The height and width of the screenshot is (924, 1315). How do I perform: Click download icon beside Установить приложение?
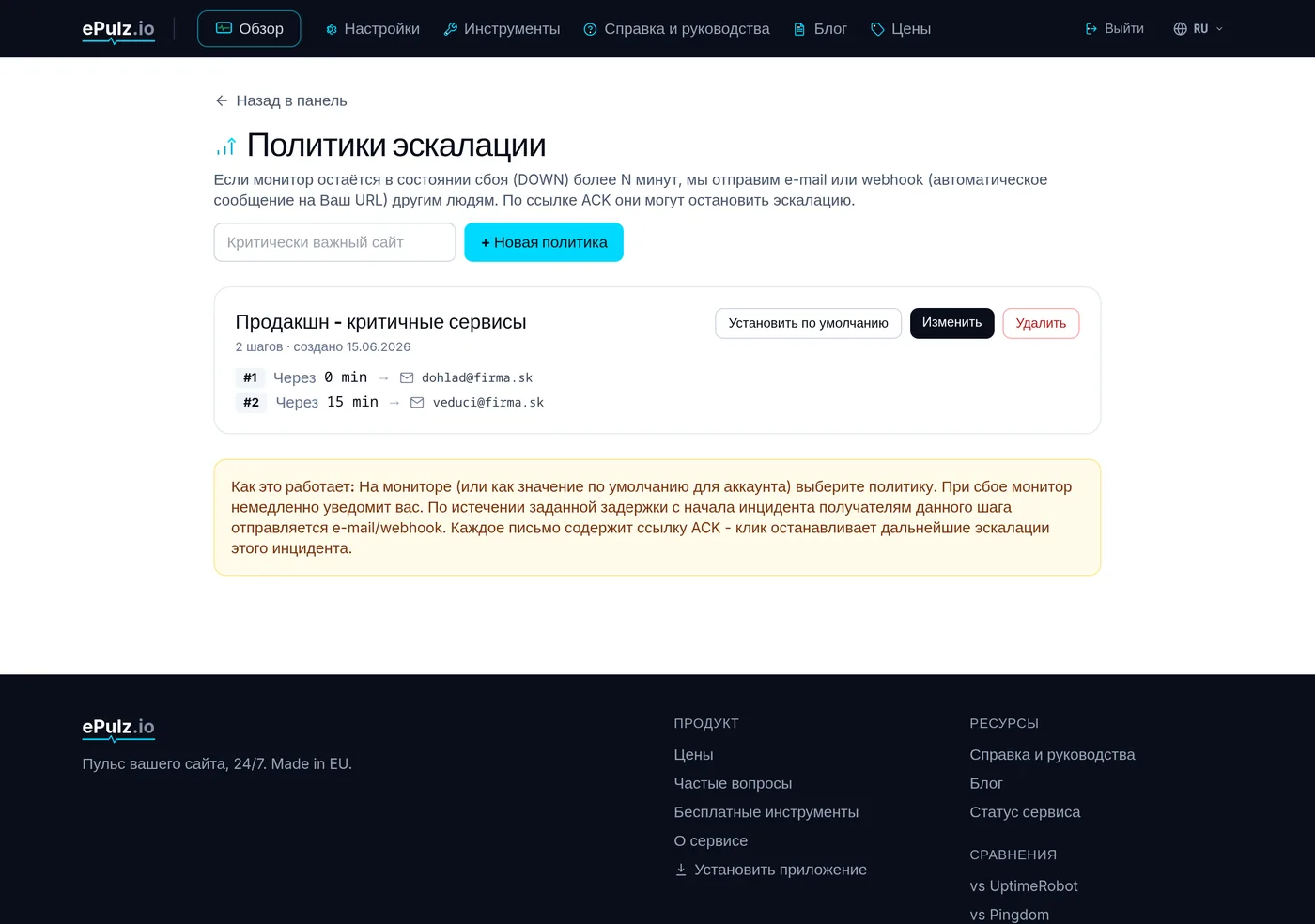click(681, 870)
